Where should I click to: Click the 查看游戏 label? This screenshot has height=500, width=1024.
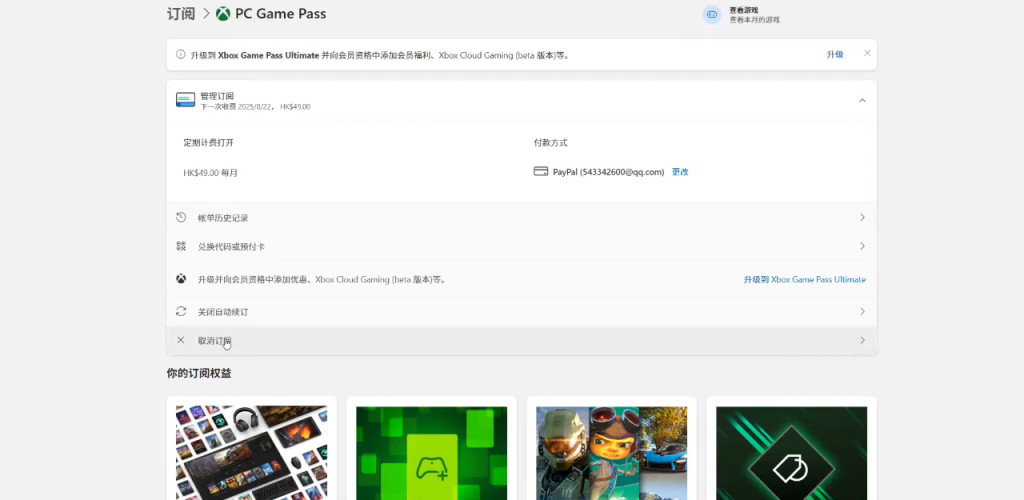coord(744,10)
